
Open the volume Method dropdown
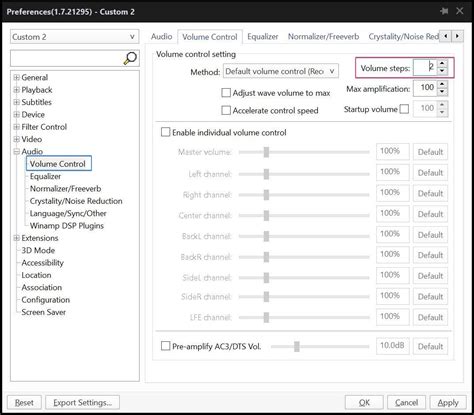click(x=281, y=71)
